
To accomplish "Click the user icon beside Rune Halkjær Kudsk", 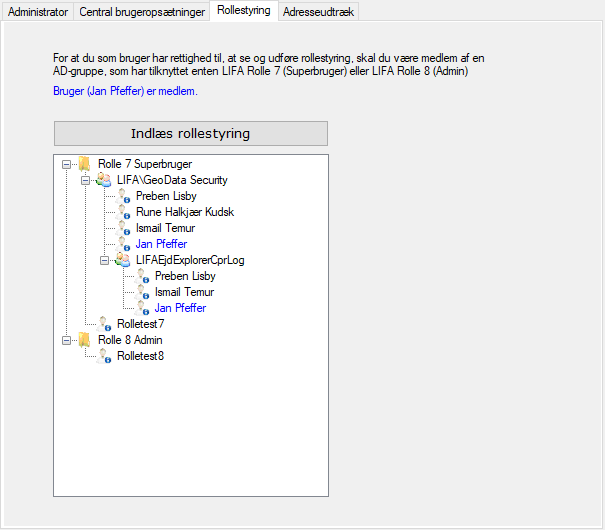I will [125, 212].
